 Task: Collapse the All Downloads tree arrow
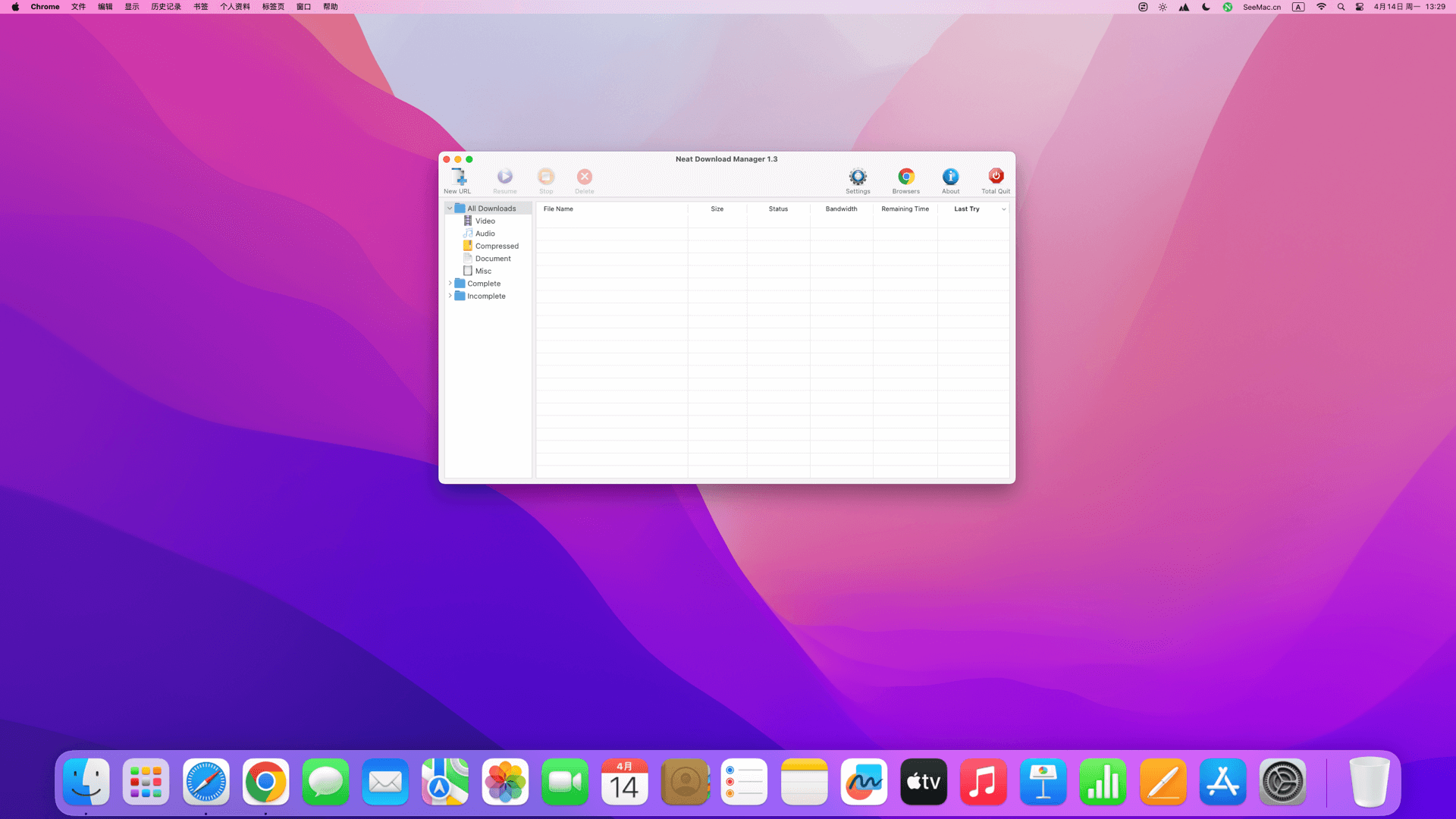pos(450,209)
